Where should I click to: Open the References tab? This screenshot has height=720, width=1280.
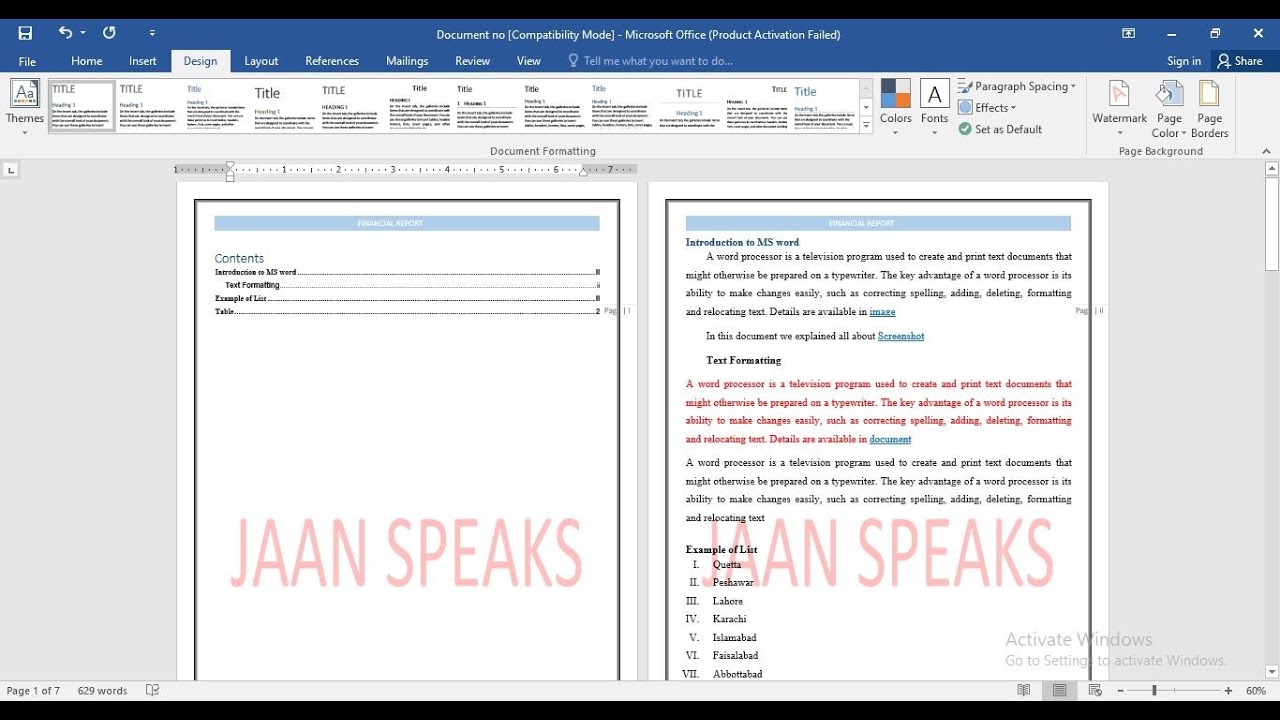pyautogui.click(x=332, y=61)
